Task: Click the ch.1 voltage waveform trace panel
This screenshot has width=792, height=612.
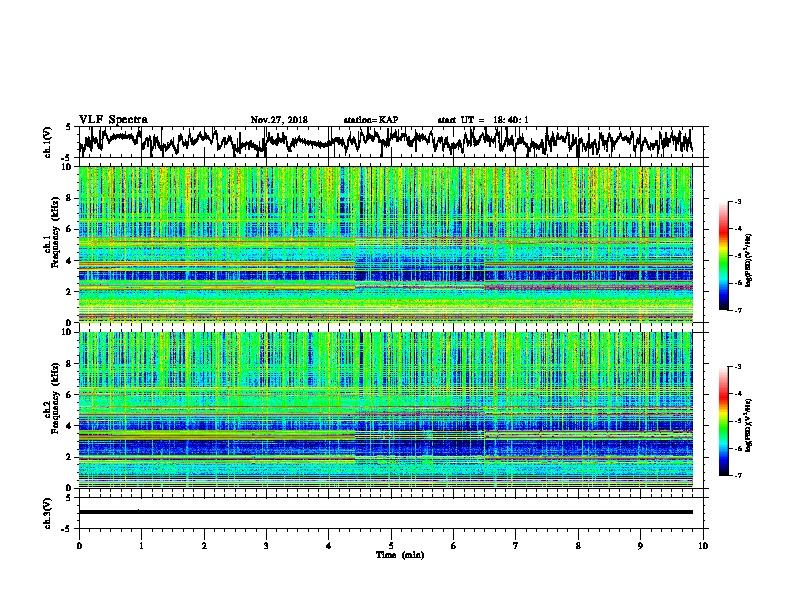Action: [x=390, y=142]
